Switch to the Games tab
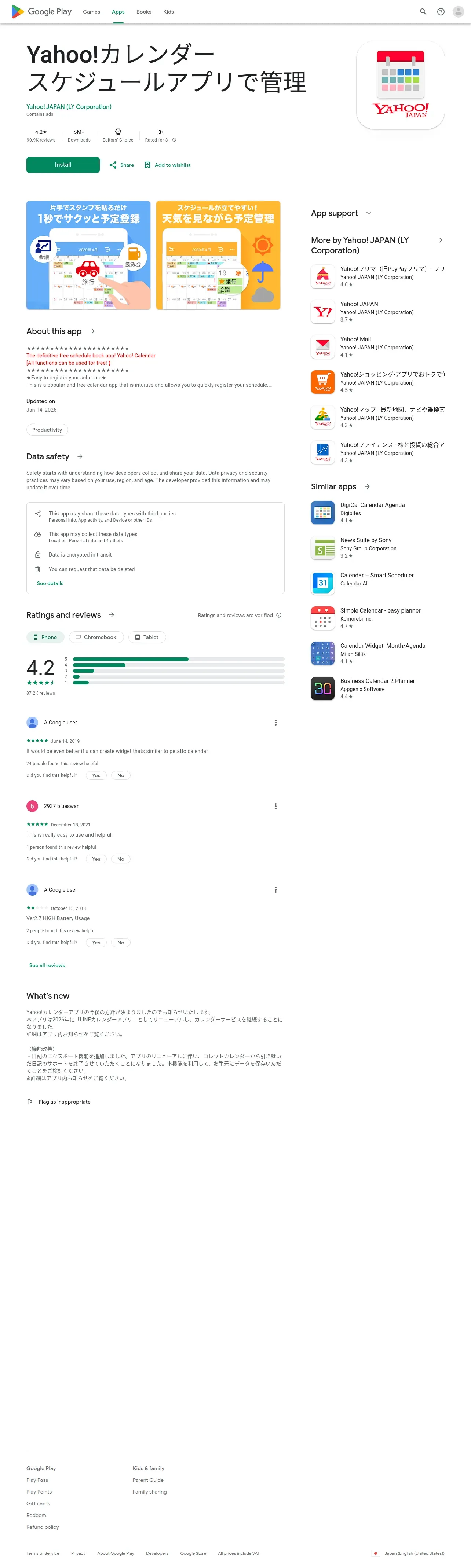The image size is (471, 1568). pos(91,12)
